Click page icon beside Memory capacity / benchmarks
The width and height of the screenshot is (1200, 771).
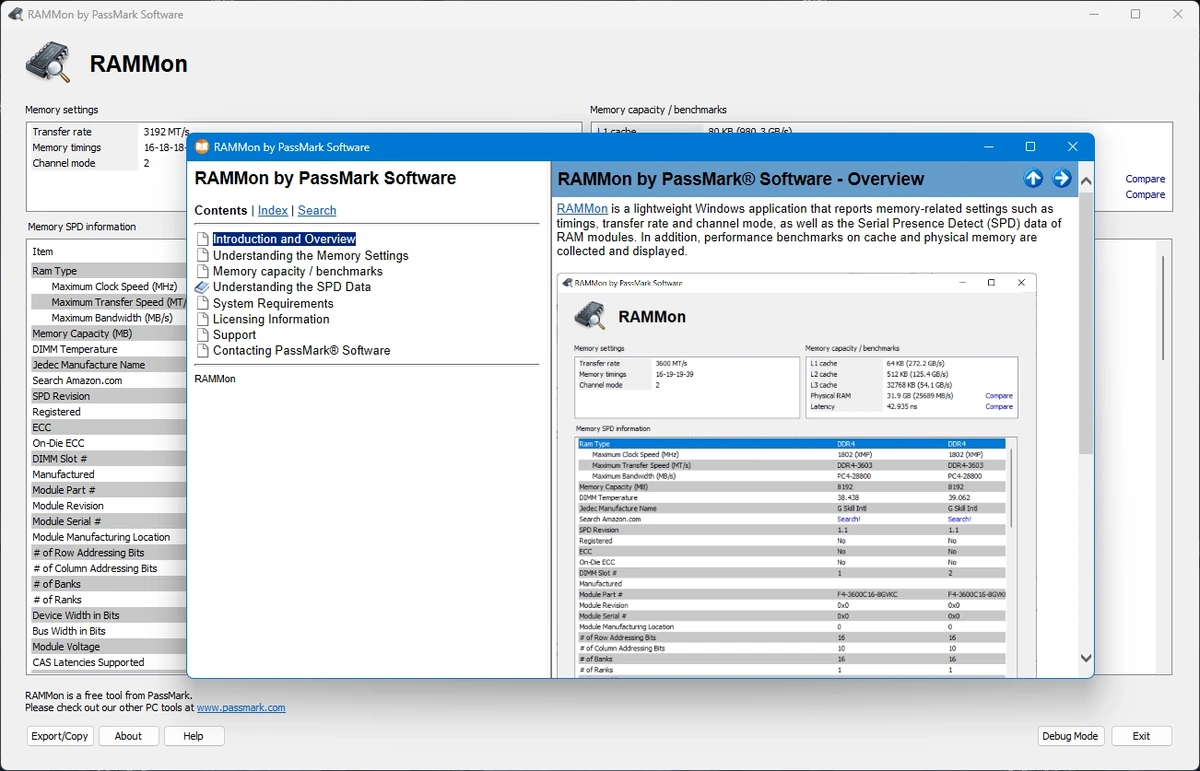pos(202,271)
